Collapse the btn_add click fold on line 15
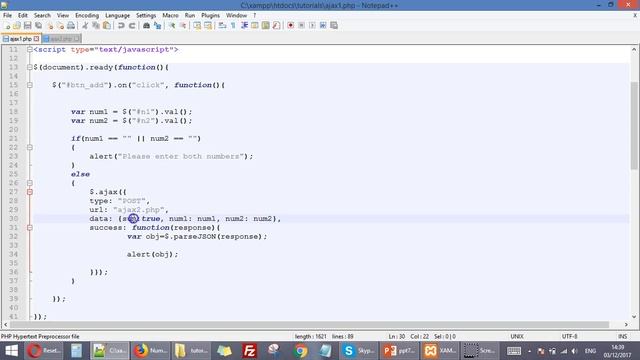The image size is (640, 360). point(29,85)
